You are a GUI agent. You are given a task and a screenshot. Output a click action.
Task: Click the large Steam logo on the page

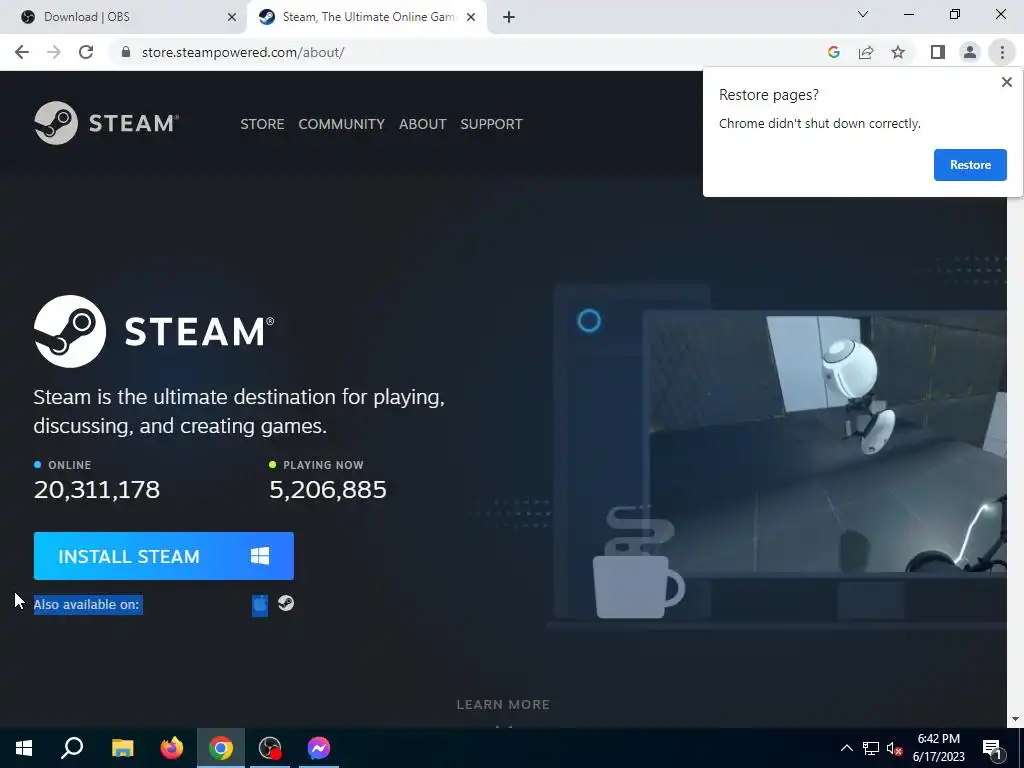coord(154,331)
